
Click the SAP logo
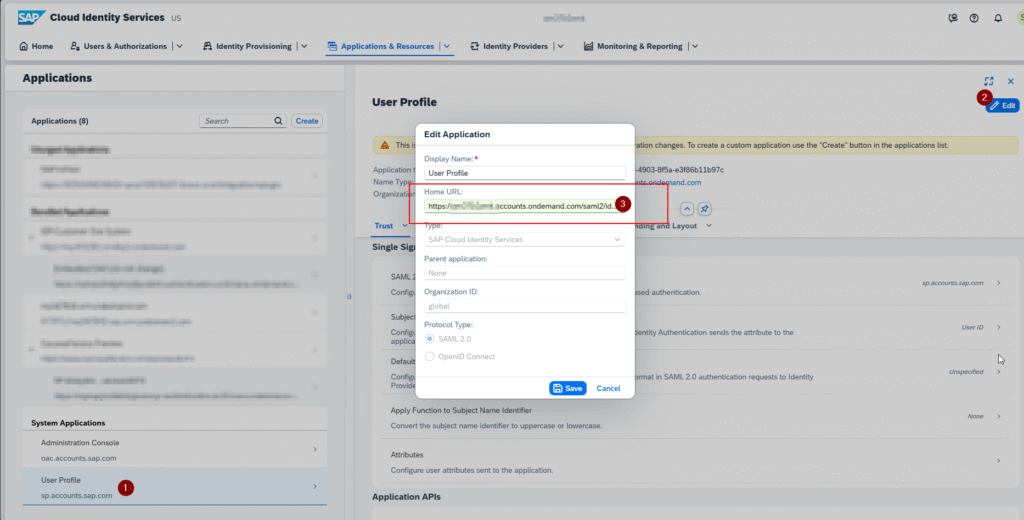point(31,18)
